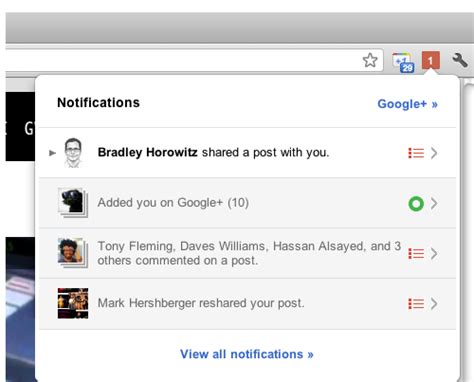The width and height of the screenshot is (474, 382).
Task: Select Bradley Horowitz shared a post notification
Action: 247,153
